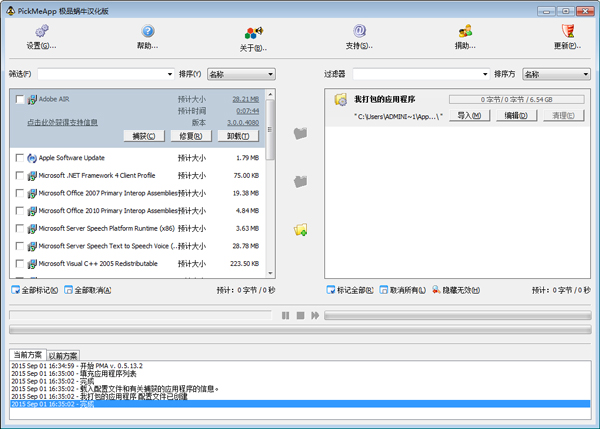Screen dimensions: 600x429
Task: Pause the current operation
Action: [x=285, y=315]
